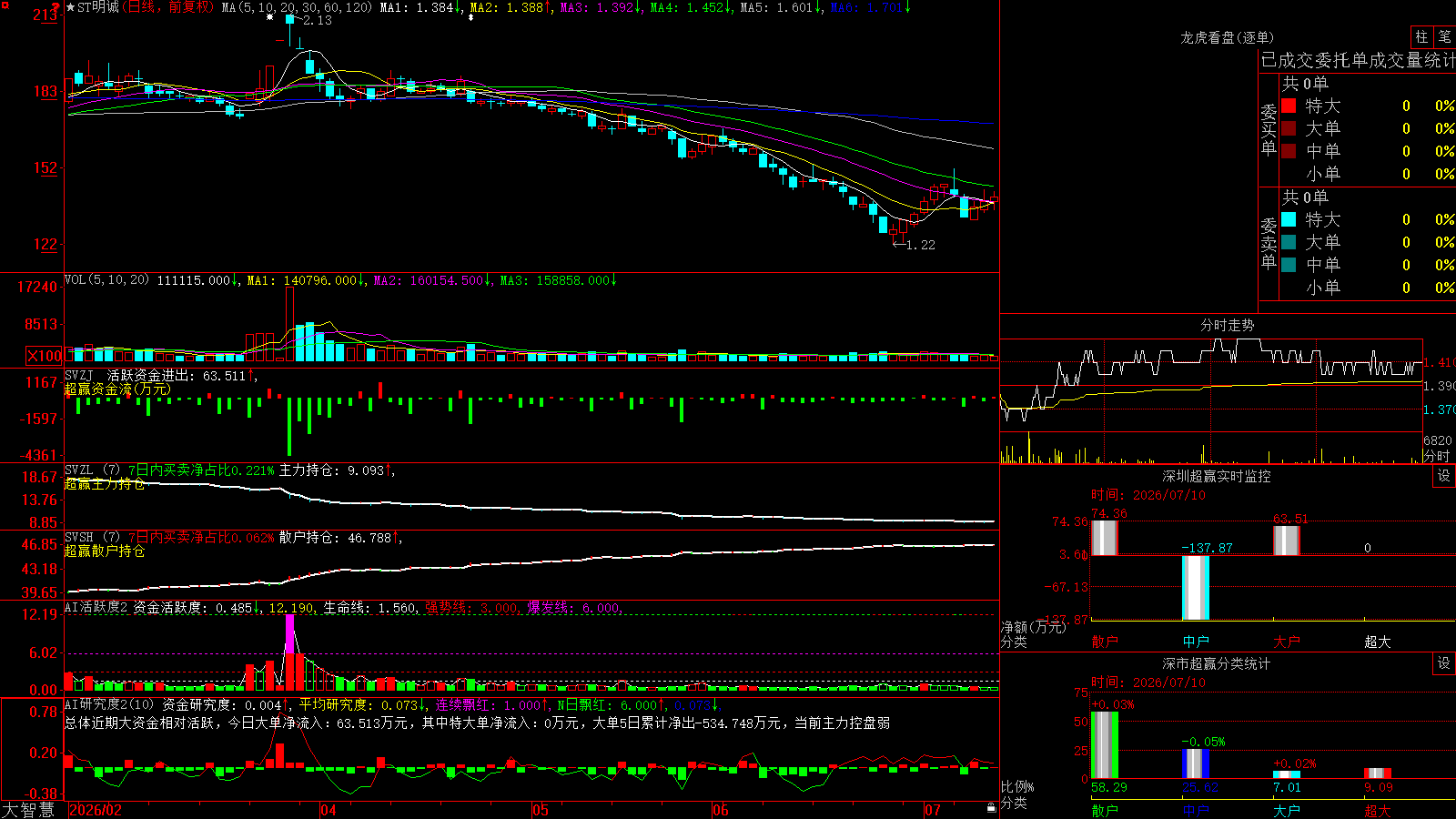
Task: Switch to 柱 bar view
Action: (x=1421, y=36)
